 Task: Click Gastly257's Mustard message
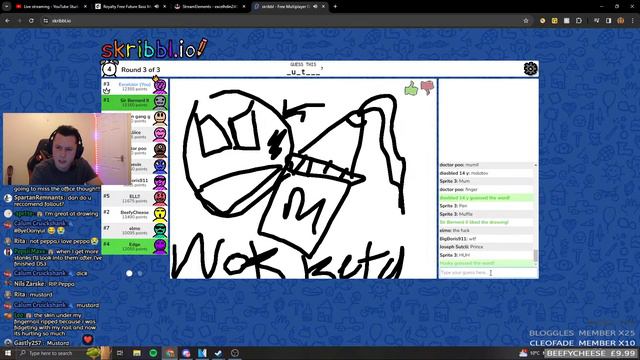pos(41,343)
